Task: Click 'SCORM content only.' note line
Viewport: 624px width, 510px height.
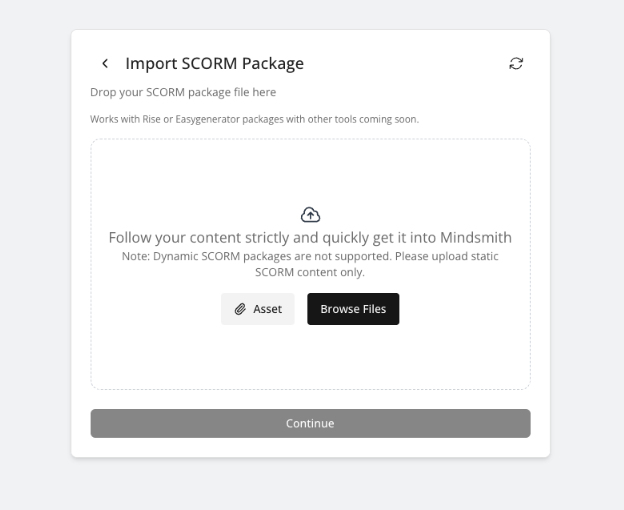Action: pyautogui.click(x=310, y=272)
